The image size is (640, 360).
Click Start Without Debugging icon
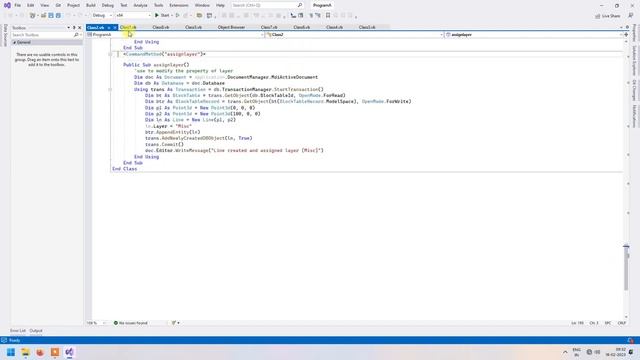178,16
